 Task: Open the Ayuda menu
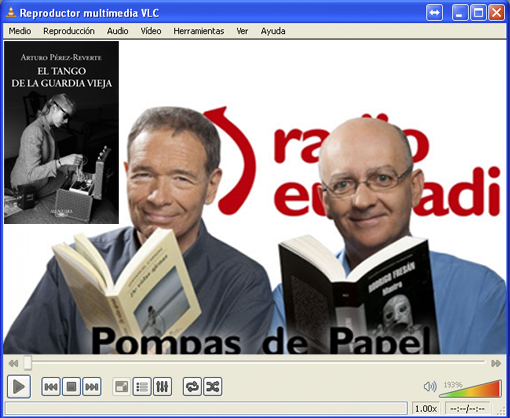[x=273, y=31]
